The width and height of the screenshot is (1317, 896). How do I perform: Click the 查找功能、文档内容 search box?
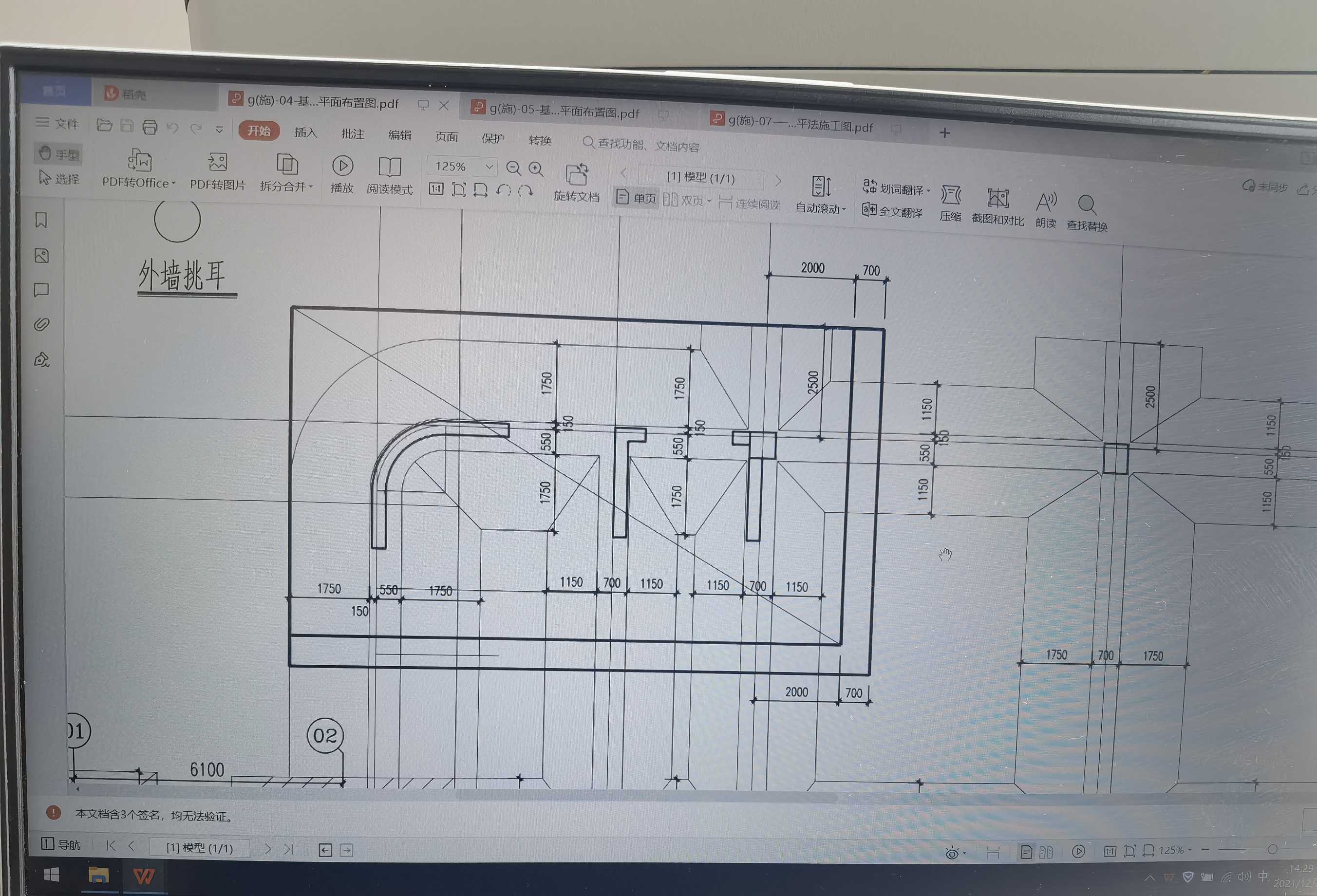click(x=640, y=145)
